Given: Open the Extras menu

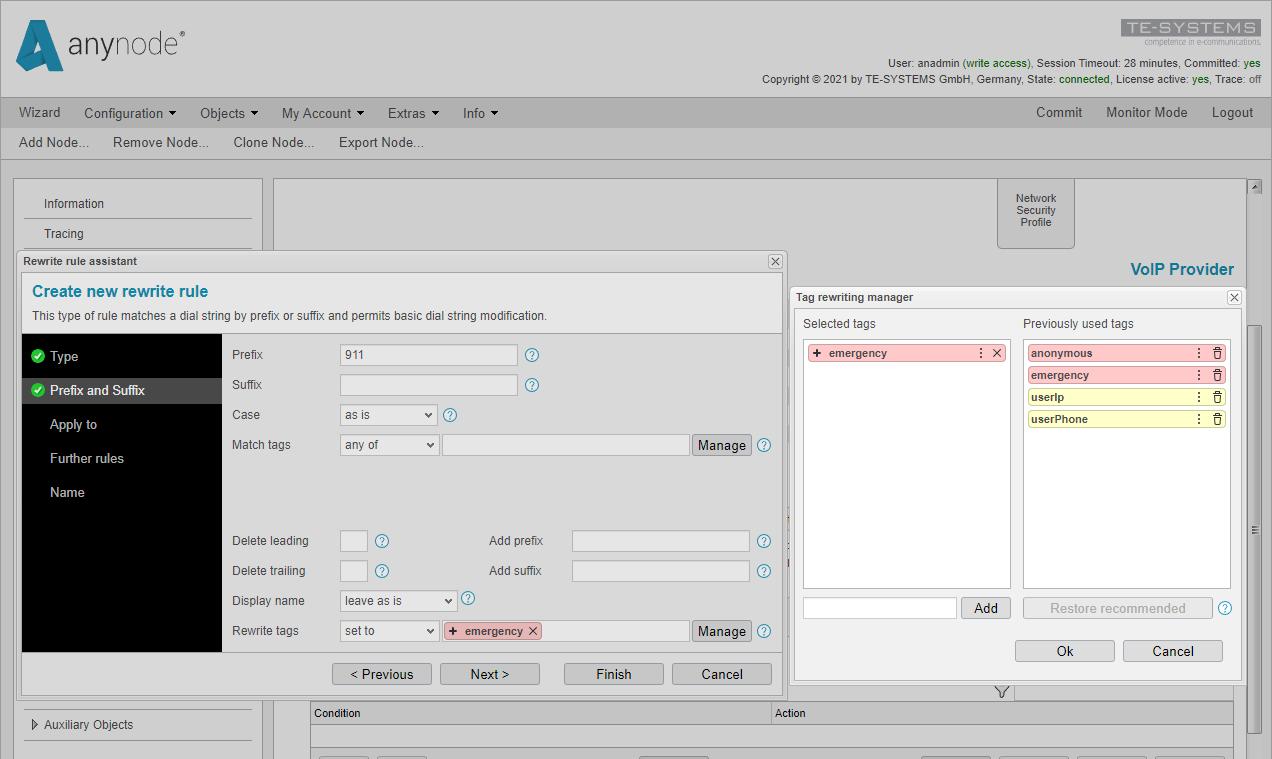Looking at the screenshot, I should point(413,113).
